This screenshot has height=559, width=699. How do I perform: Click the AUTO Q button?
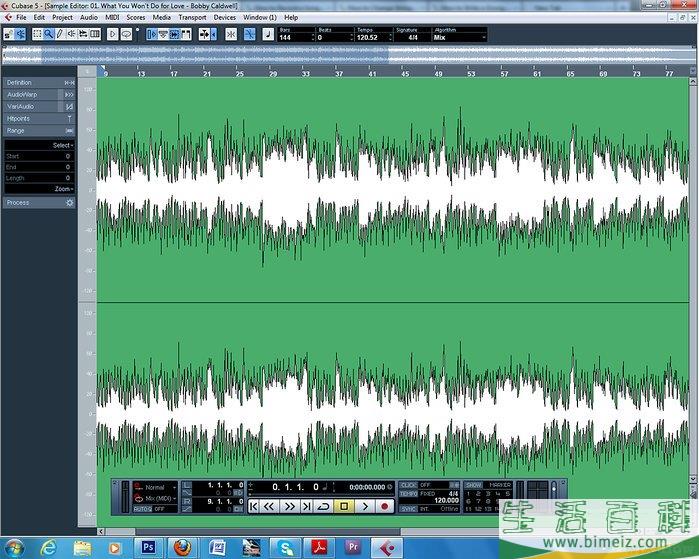pyautogui.click(x=143, y=509)
